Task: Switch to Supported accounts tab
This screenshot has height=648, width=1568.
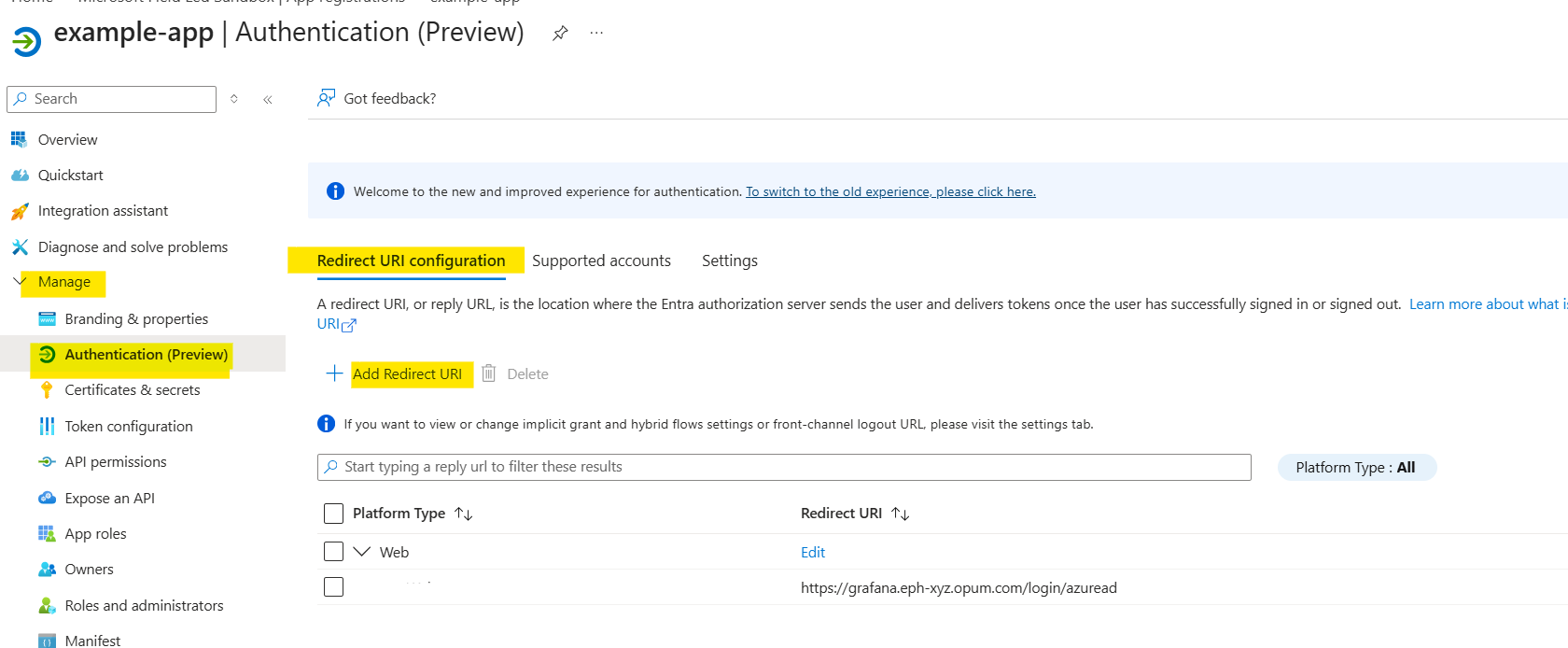Action: click(x=601, y=261)
